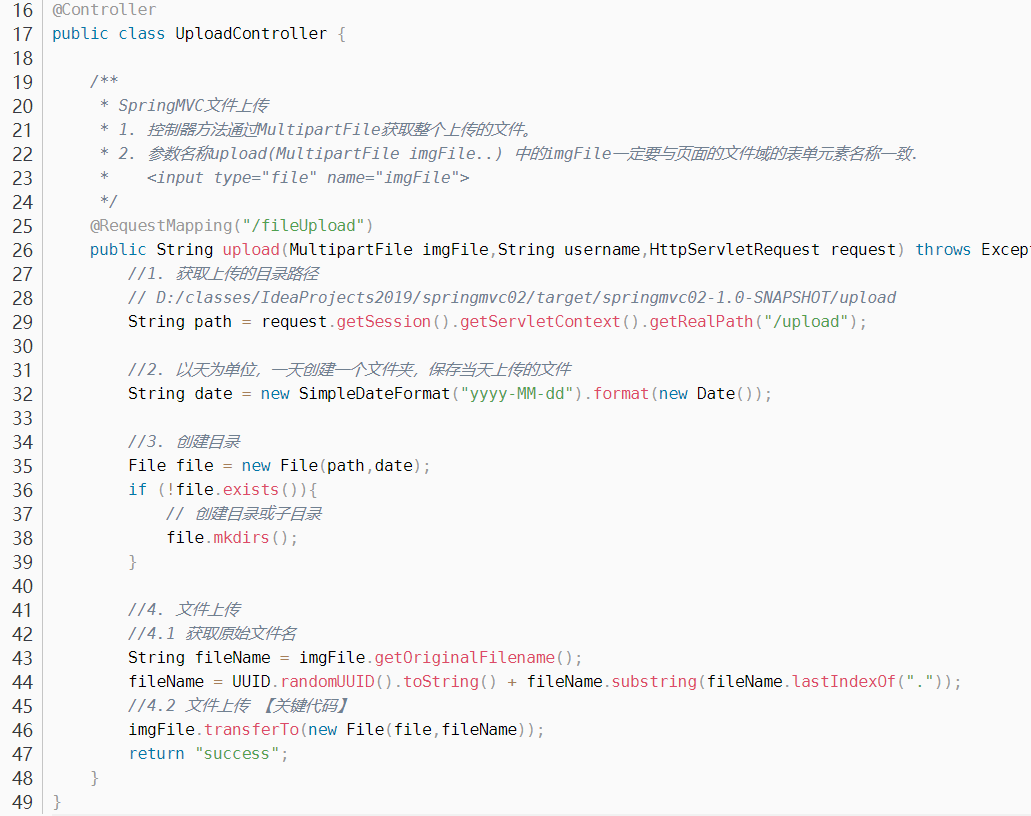Click the new Date() expression
Screen dimensions: 1031x816
pyautogui.click(x=706, y=394)
